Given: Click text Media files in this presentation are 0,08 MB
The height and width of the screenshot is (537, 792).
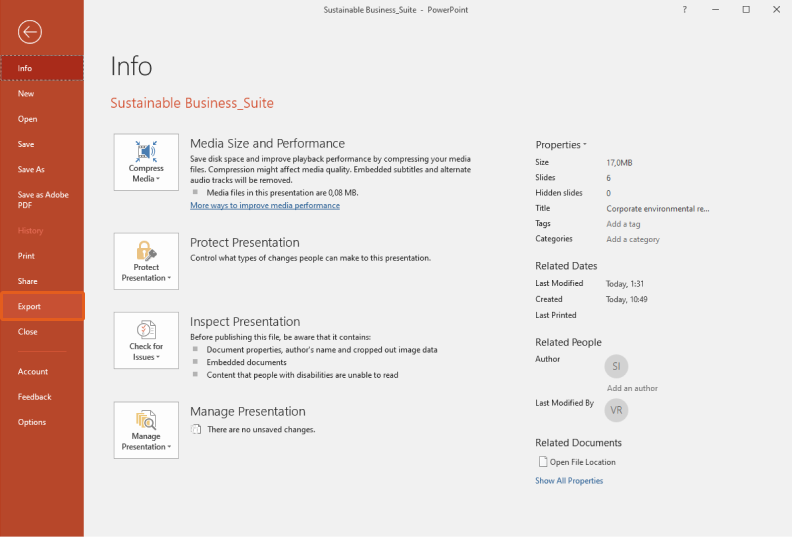Looking at the screenshot, I should point(282,192).
